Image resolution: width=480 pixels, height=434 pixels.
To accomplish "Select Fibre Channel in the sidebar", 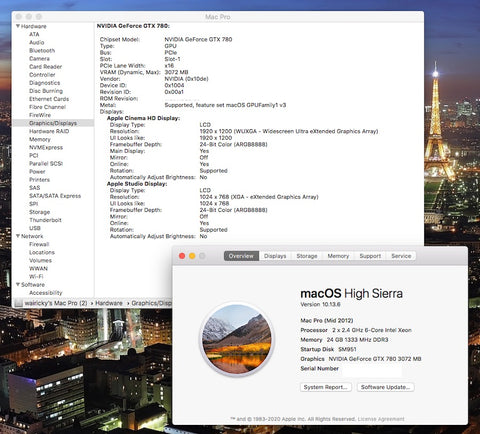I will [47, 107].
